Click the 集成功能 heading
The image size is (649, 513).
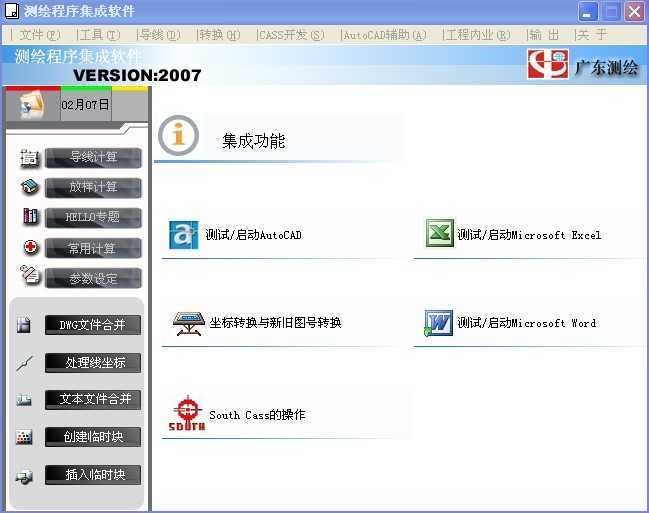[254, 141]
